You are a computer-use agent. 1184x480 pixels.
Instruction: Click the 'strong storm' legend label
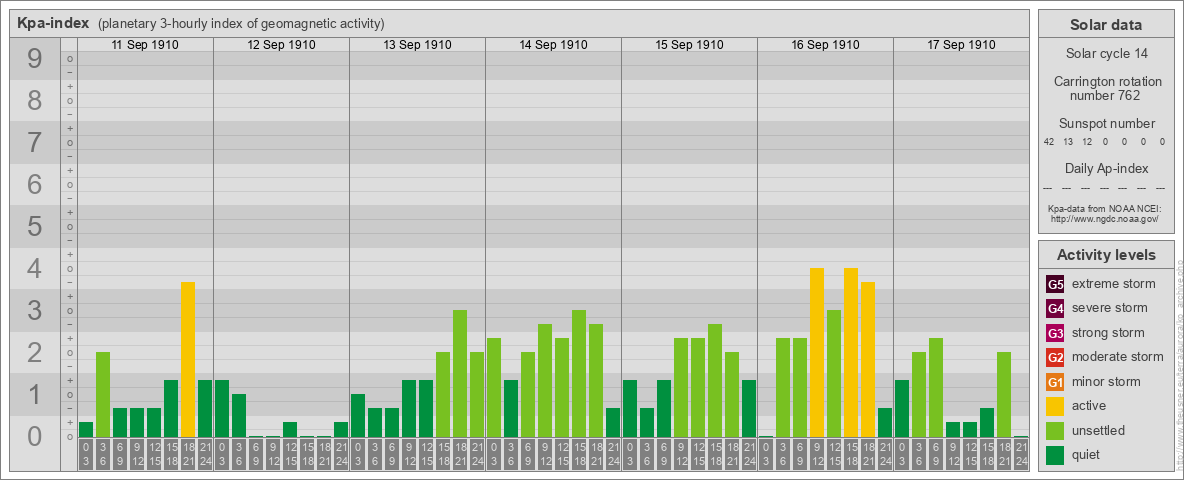[x=1108, y=332]
